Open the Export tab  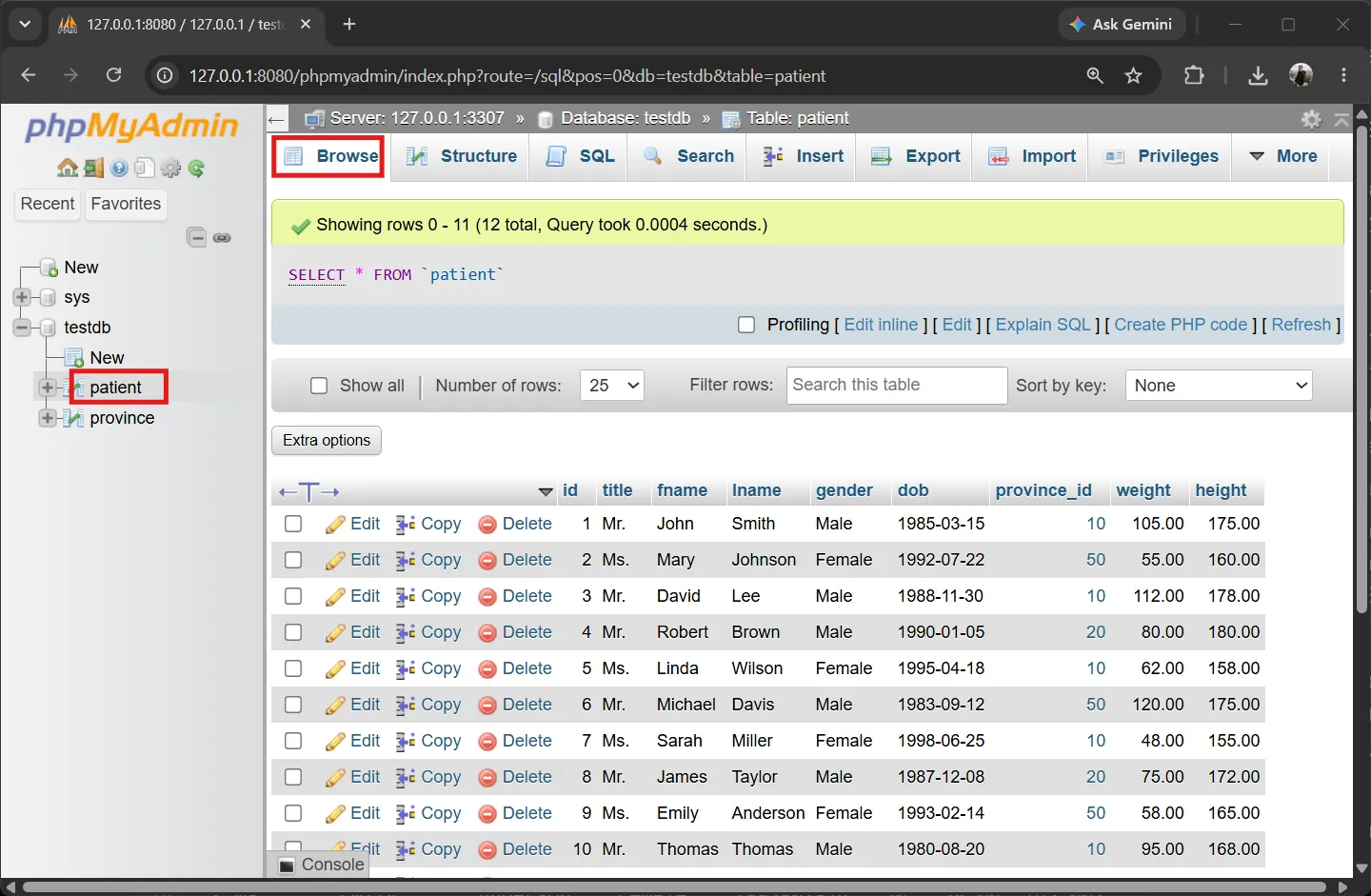(x=916, y=156)
